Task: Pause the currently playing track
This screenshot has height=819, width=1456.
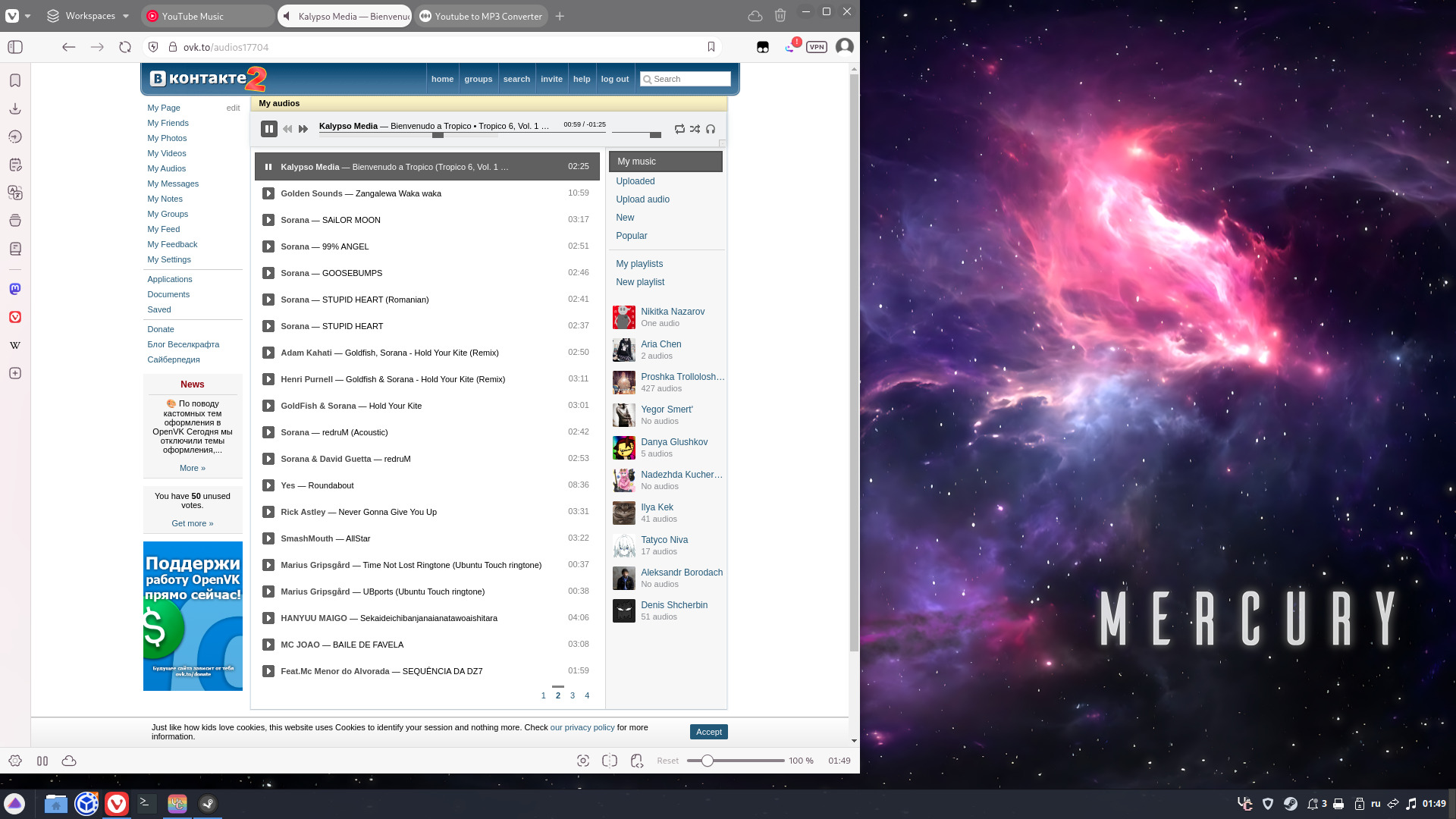Action: click(268, 129)
